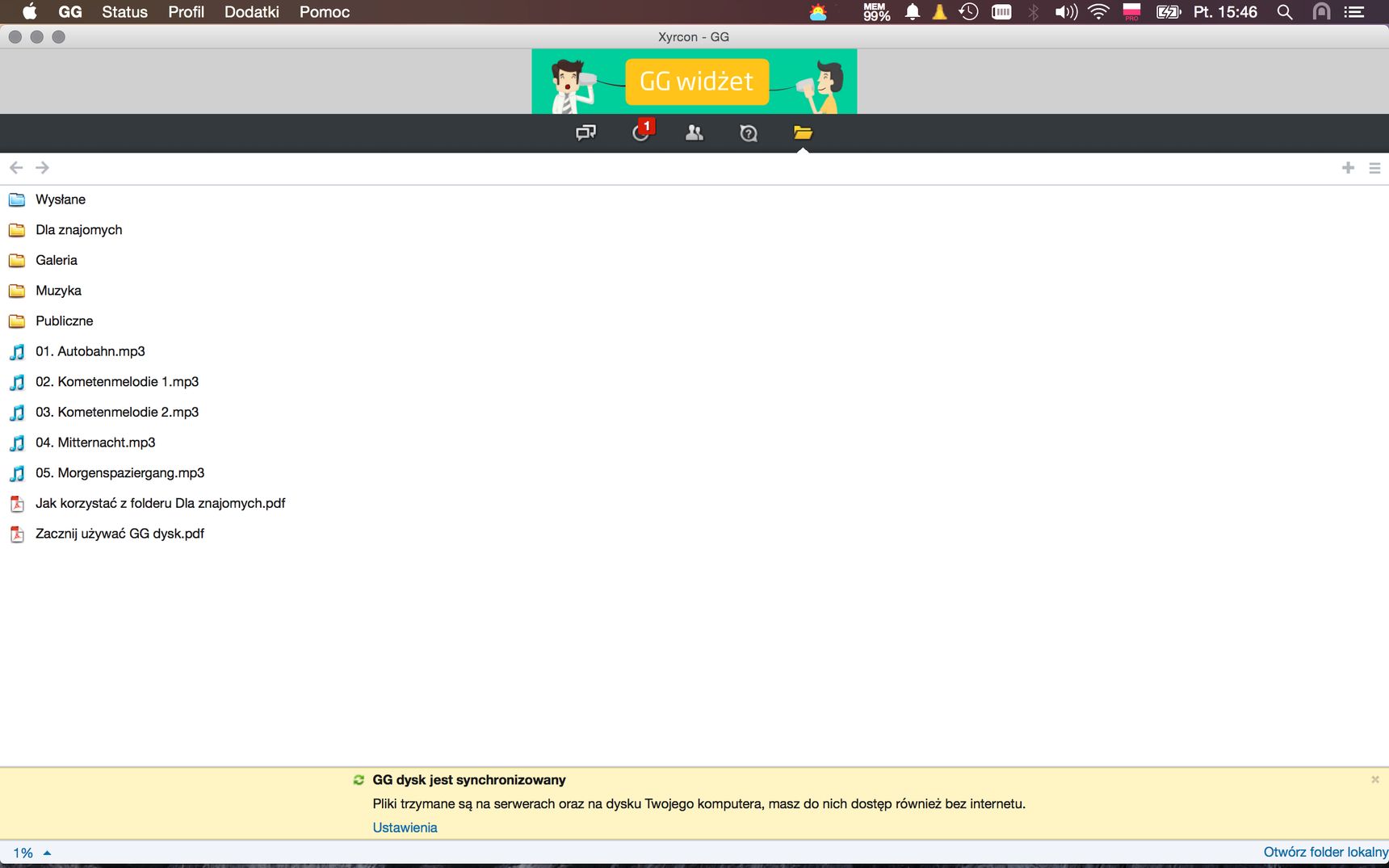Open the history tab with notification badge

click(x=643, y=131)
